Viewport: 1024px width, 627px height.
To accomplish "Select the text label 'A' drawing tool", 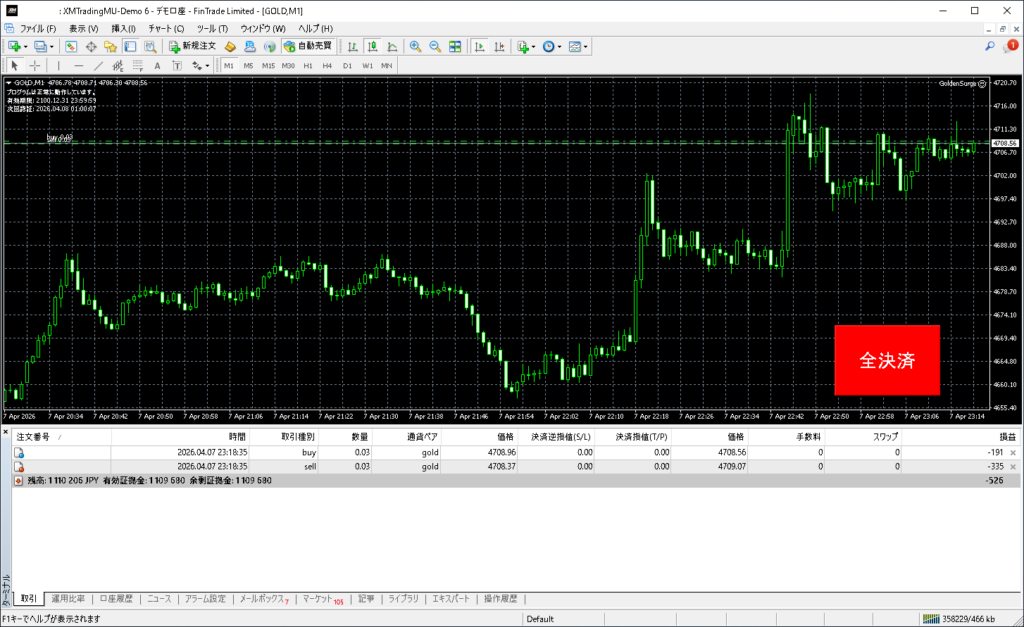I will point(157,65).
